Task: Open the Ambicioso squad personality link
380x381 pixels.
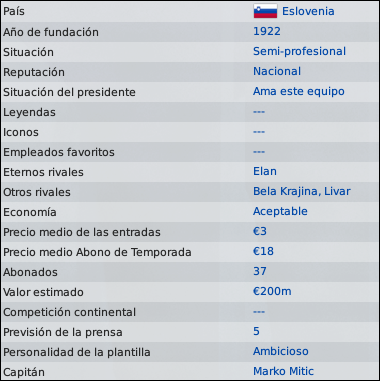Action: (281, 351)
